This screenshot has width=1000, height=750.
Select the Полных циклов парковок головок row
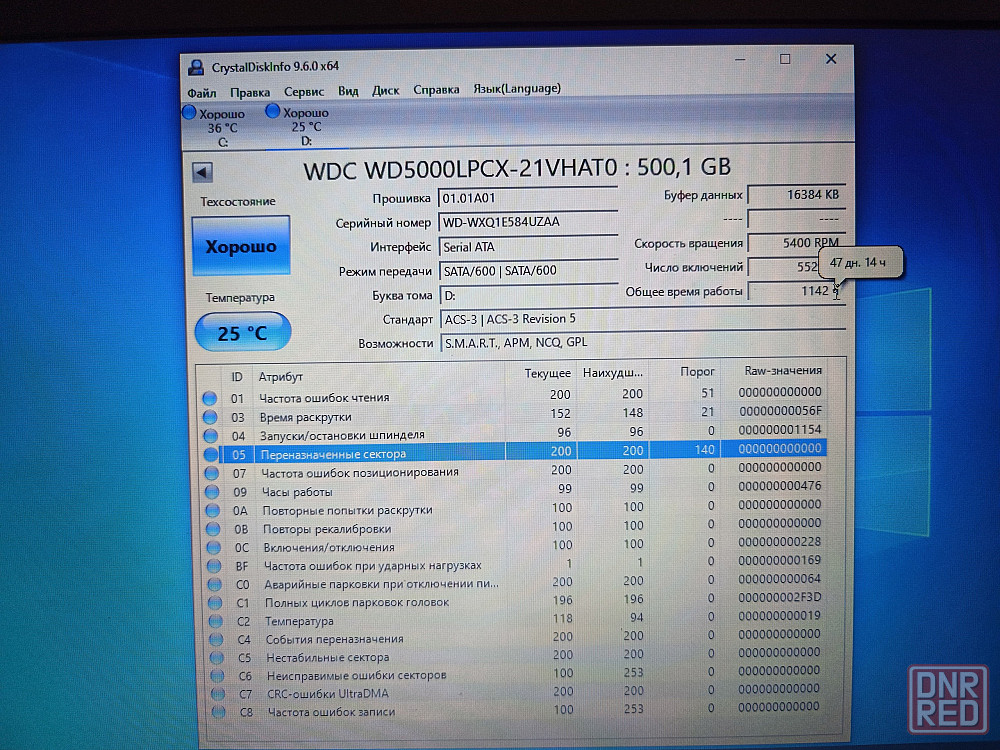coord(516,601)
